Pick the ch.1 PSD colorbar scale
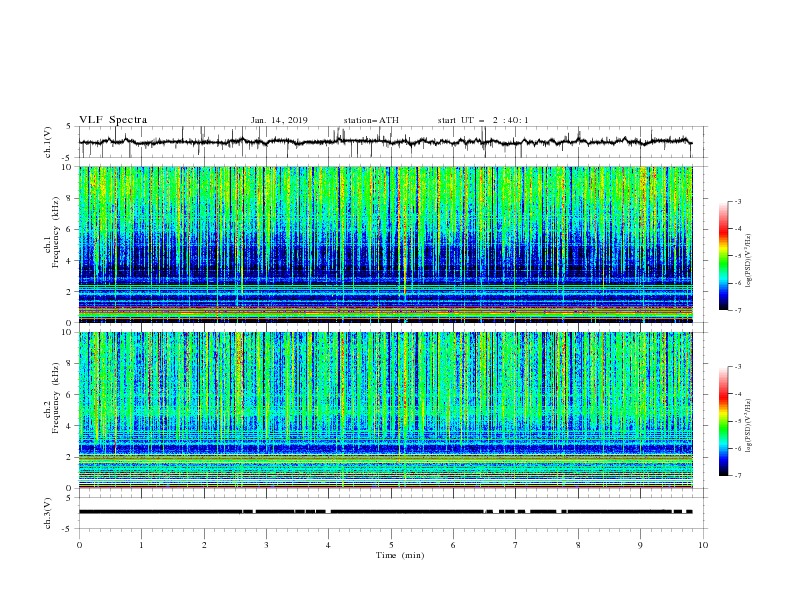The width and height of the screenshot is (792, 612). click(723, 256)
